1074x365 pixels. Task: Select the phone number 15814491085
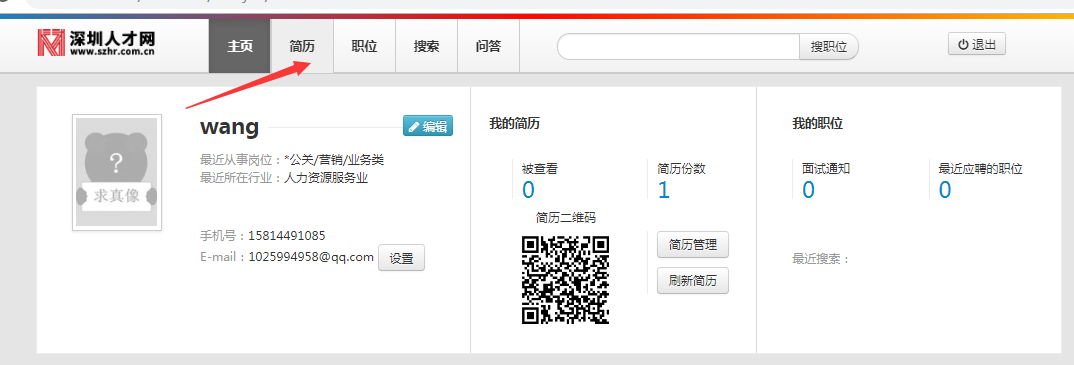coord(286,236)
